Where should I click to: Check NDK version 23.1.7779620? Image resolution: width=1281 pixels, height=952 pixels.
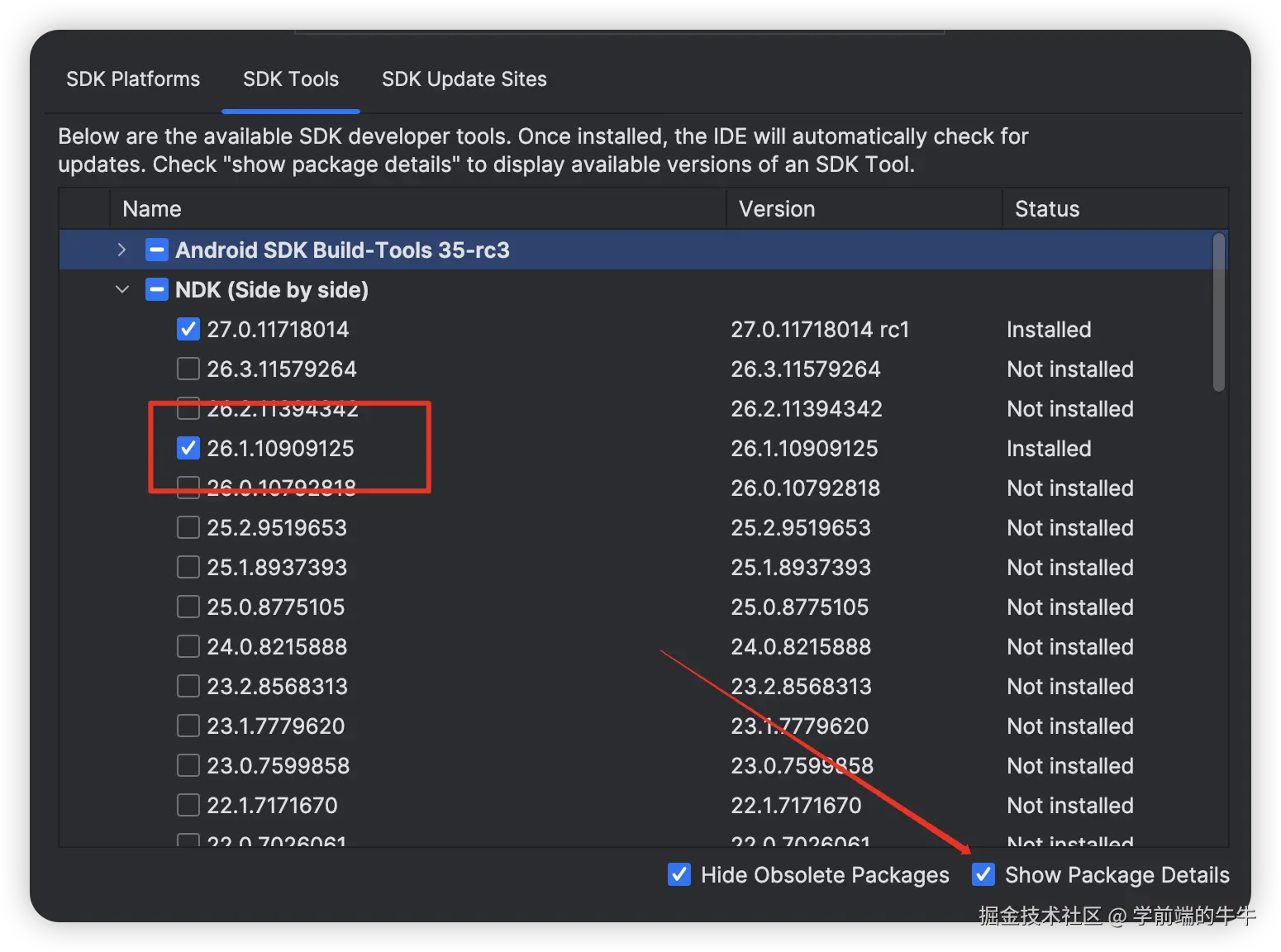188,726
